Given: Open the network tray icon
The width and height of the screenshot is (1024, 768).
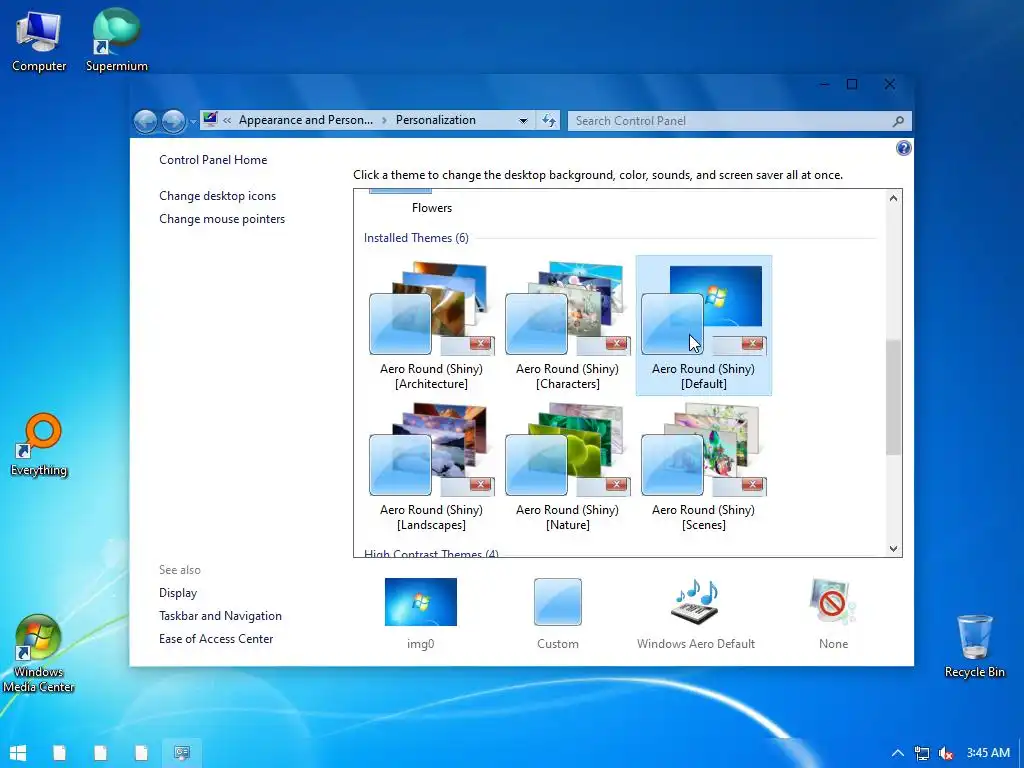Looking at the screenshot, I should (921, 754).
